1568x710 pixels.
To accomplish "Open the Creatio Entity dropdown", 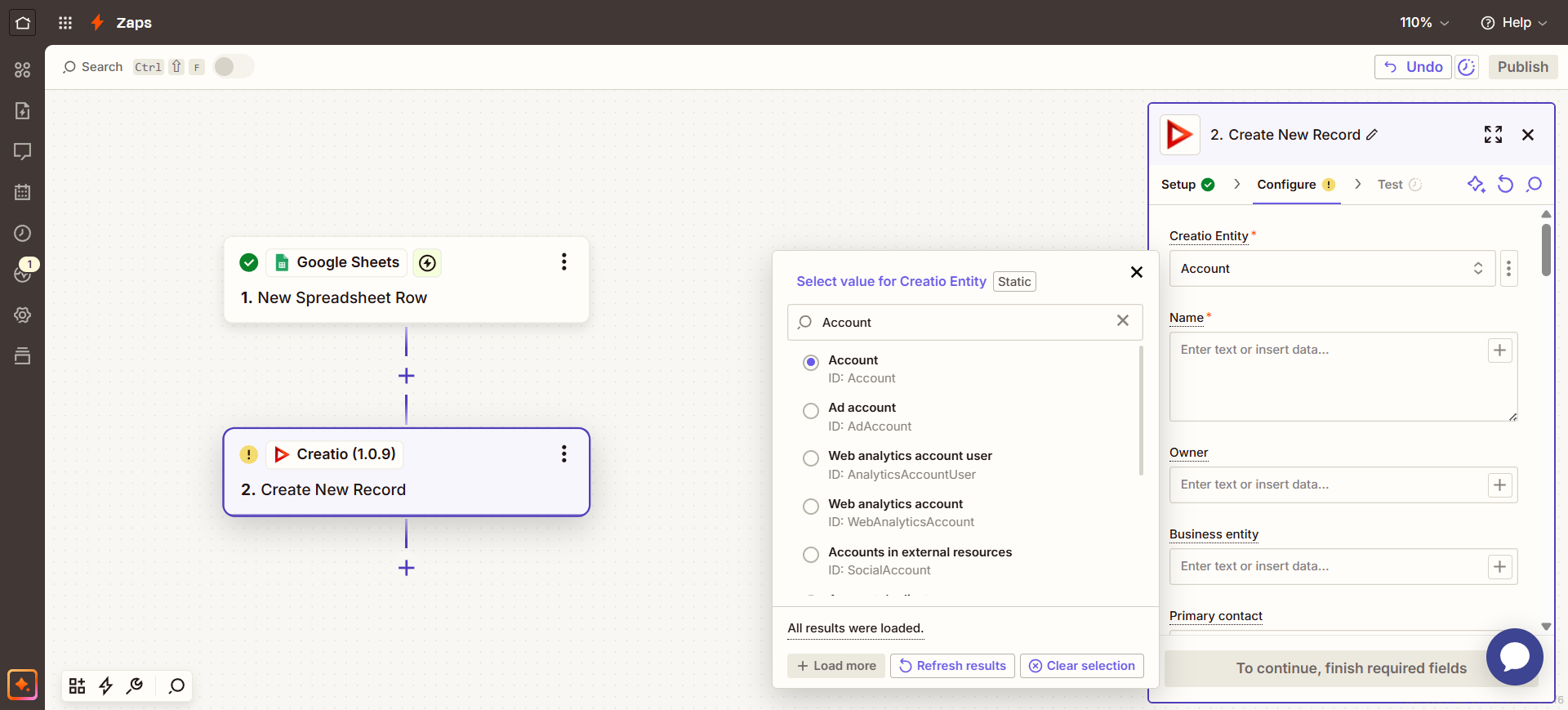I will (x=1331, y=269).
